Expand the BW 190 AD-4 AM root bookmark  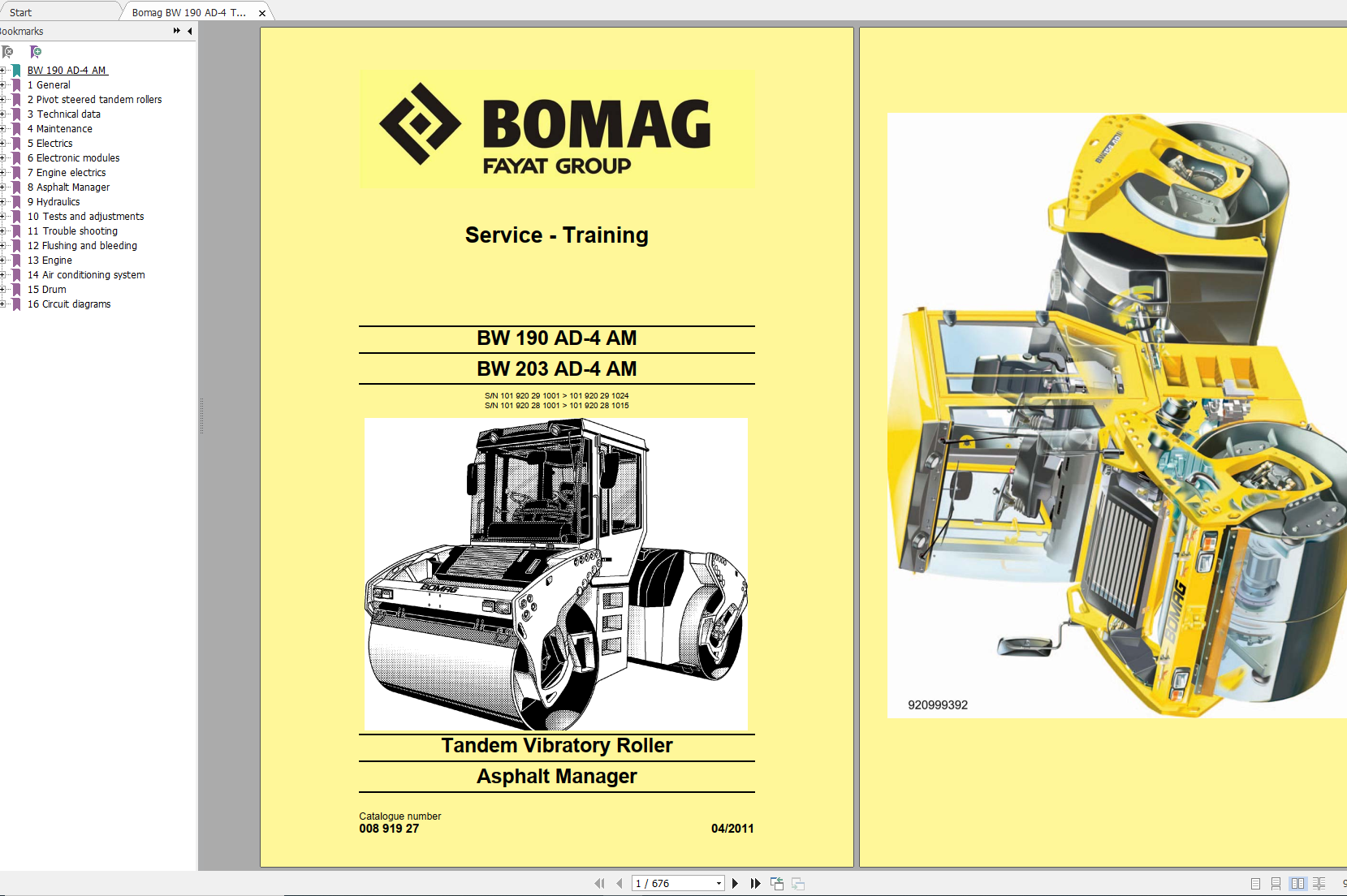(2, 71)
